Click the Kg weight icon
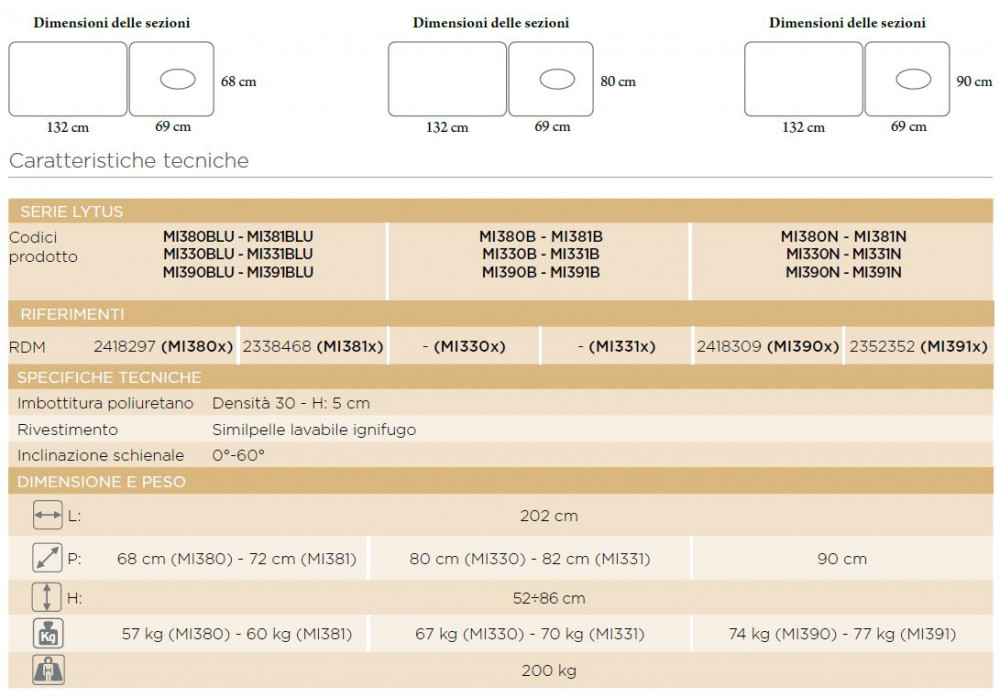Screen dimensions: 1000x697 pos(48,634)
